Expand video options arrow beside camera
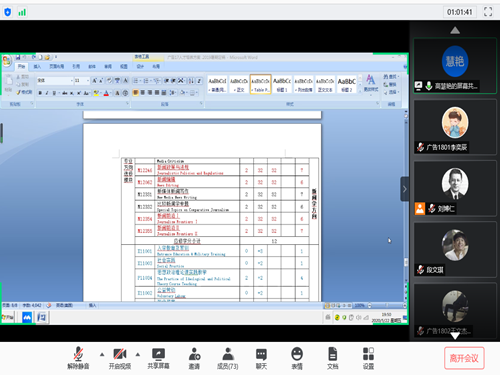Viewport: 500px width, 375px height. click(138, 354)
